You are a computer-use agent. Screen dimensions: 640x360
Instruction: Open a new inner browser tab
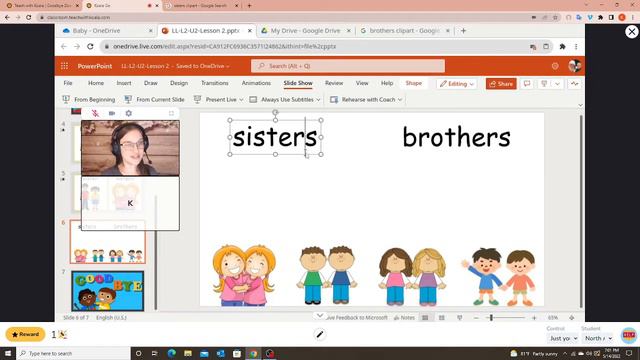click(x=463, y=31)
